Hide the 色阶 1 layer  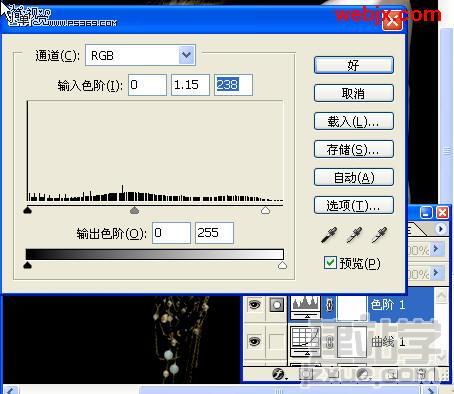point(255,304)
